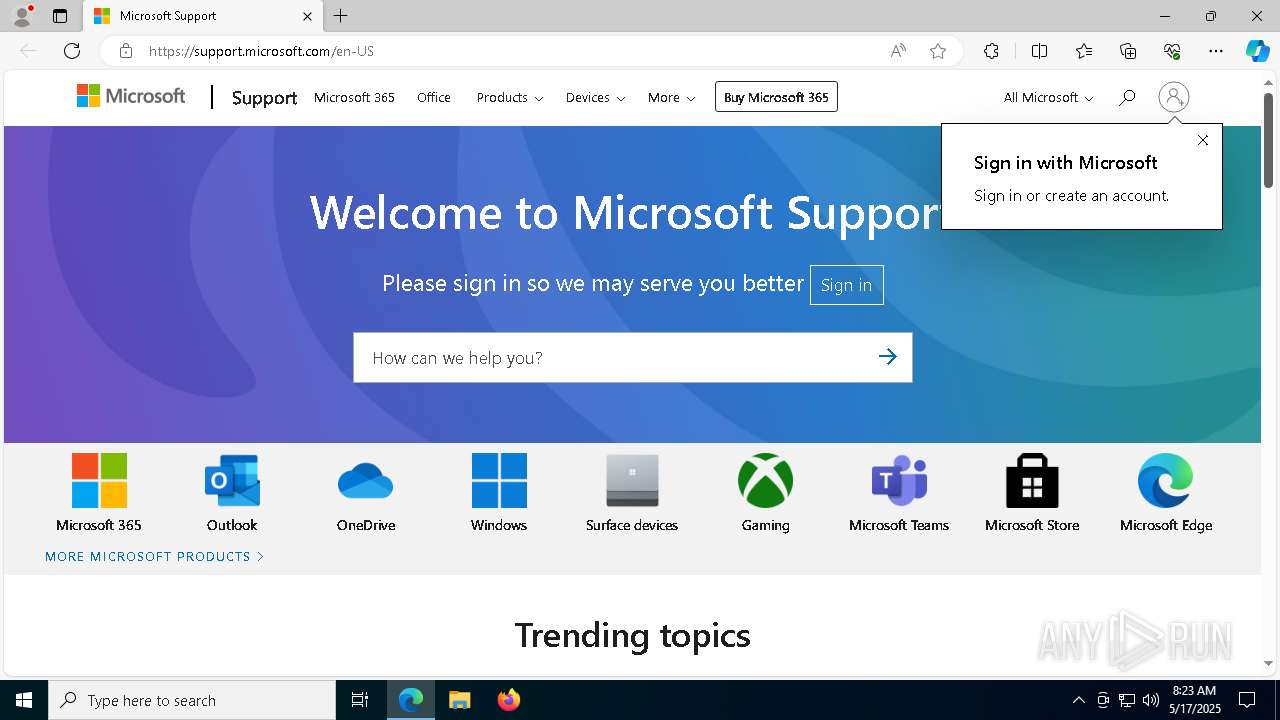Screen dimensions: 1280x720
Task: Open the Windows product icon
Action: tap(499, 481)
